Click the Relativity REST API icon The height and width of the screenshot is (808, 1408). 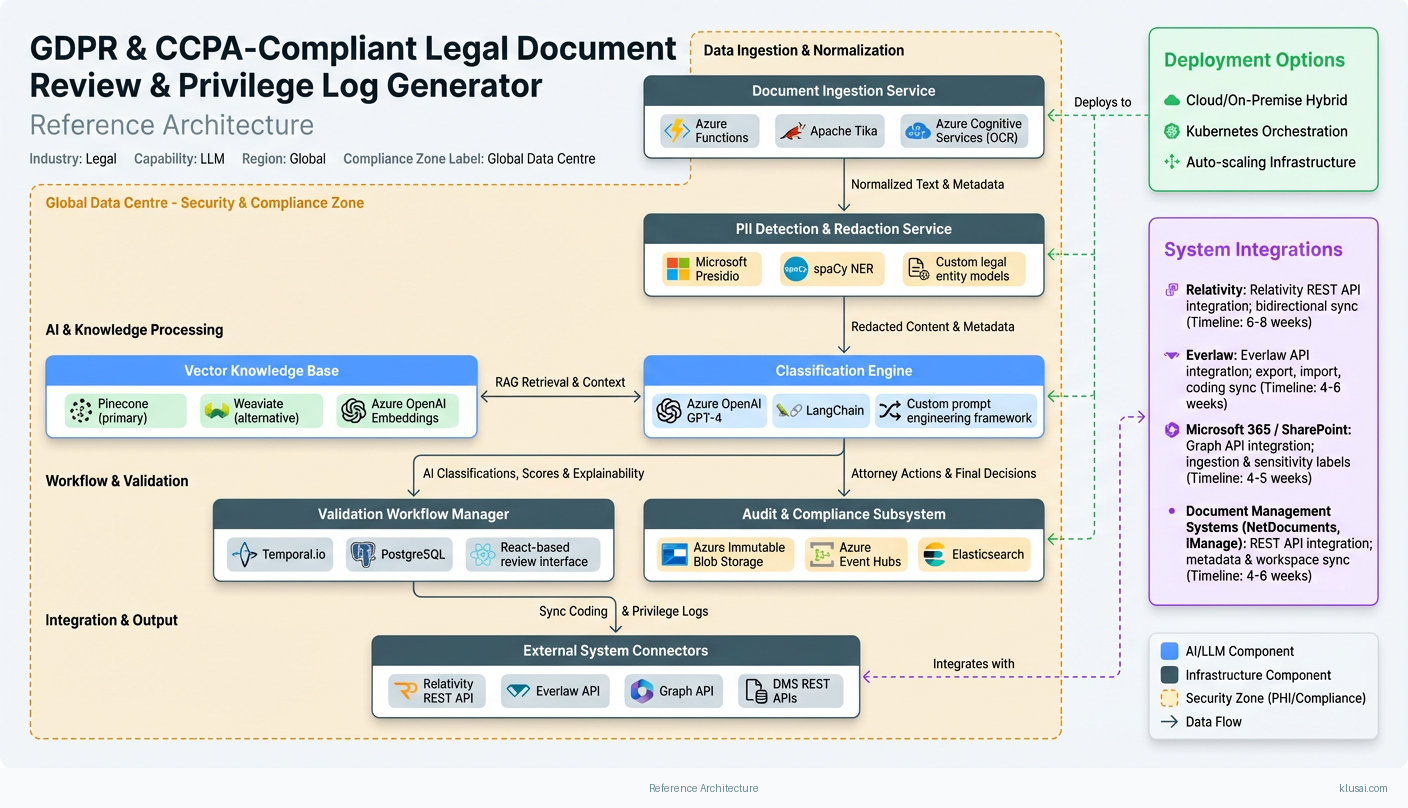[405, 691]
